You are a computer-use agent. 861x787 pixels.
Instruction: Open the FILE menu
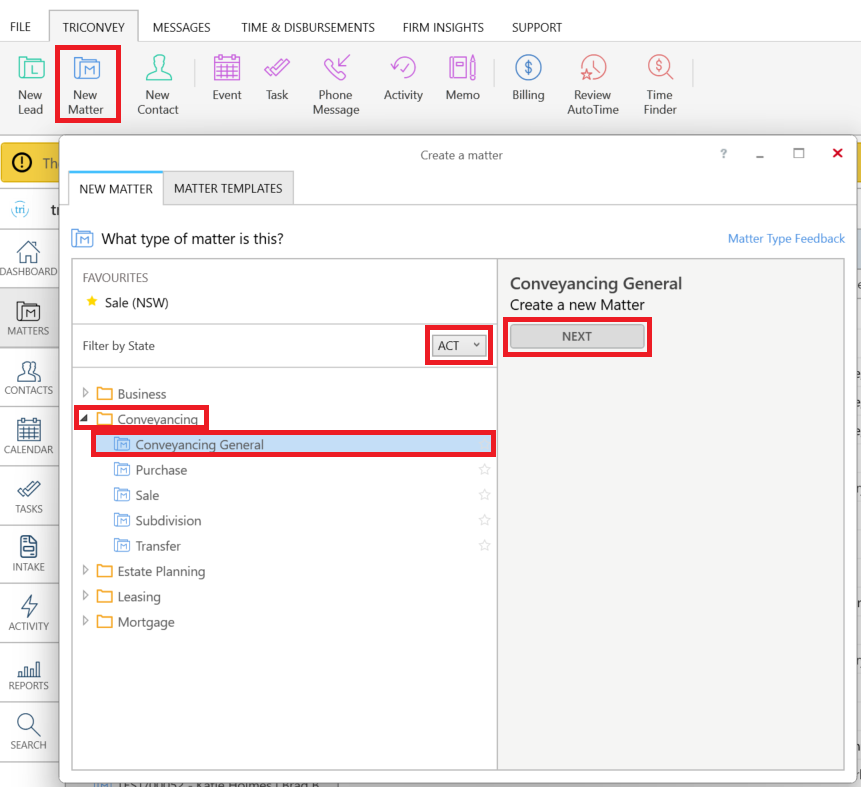click(x=20, y=27)
